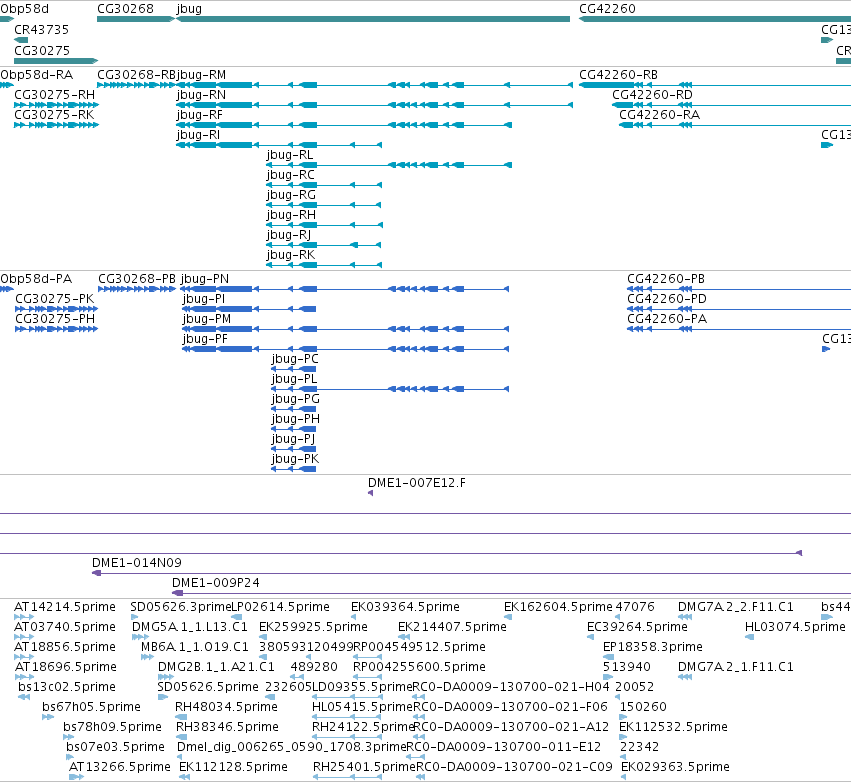
Task: Click EST bs67h05.5prime
Action: [x=91, y=707]
